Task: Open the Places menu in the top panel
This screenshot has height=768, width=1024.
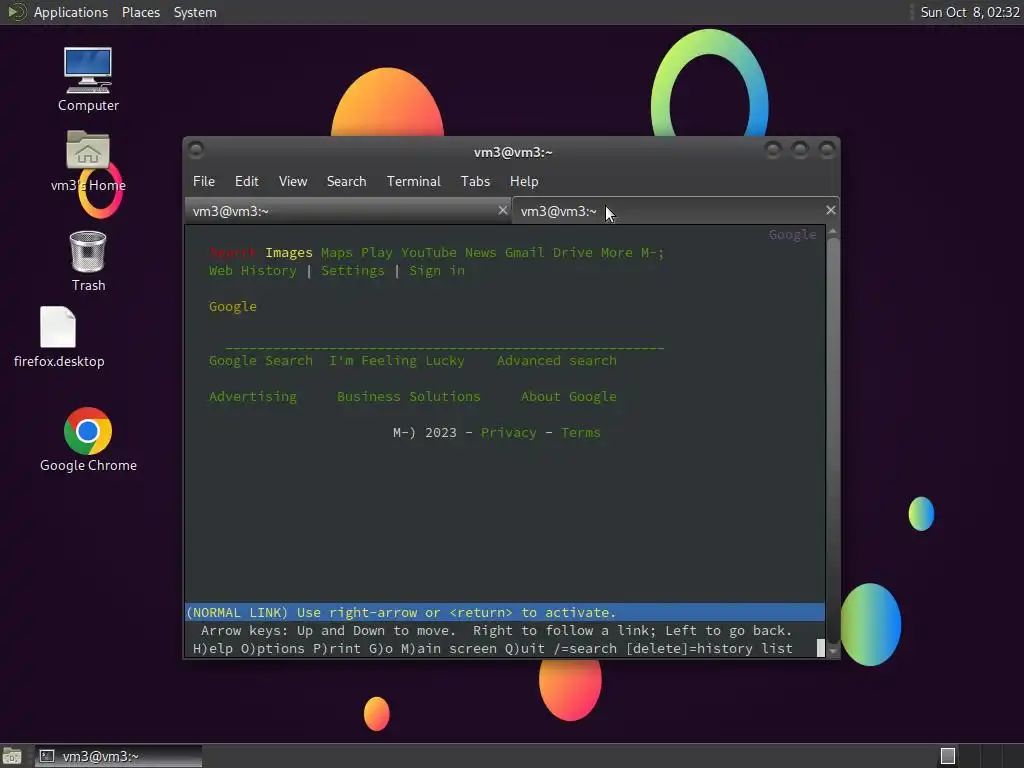Action: (140, 12)
